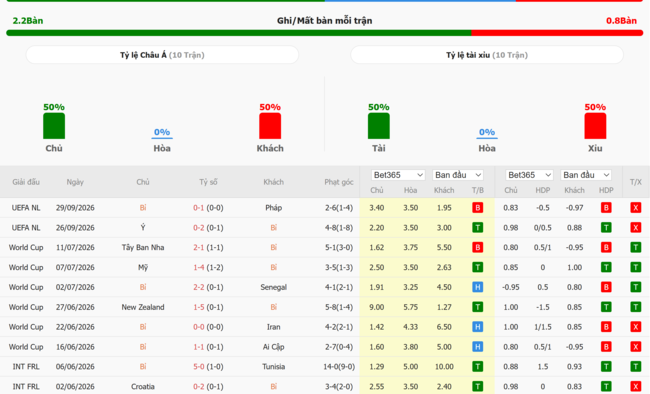Click away odds 10.00 in Tunisia row
This screenshot has height=394, width=650.
444,367
